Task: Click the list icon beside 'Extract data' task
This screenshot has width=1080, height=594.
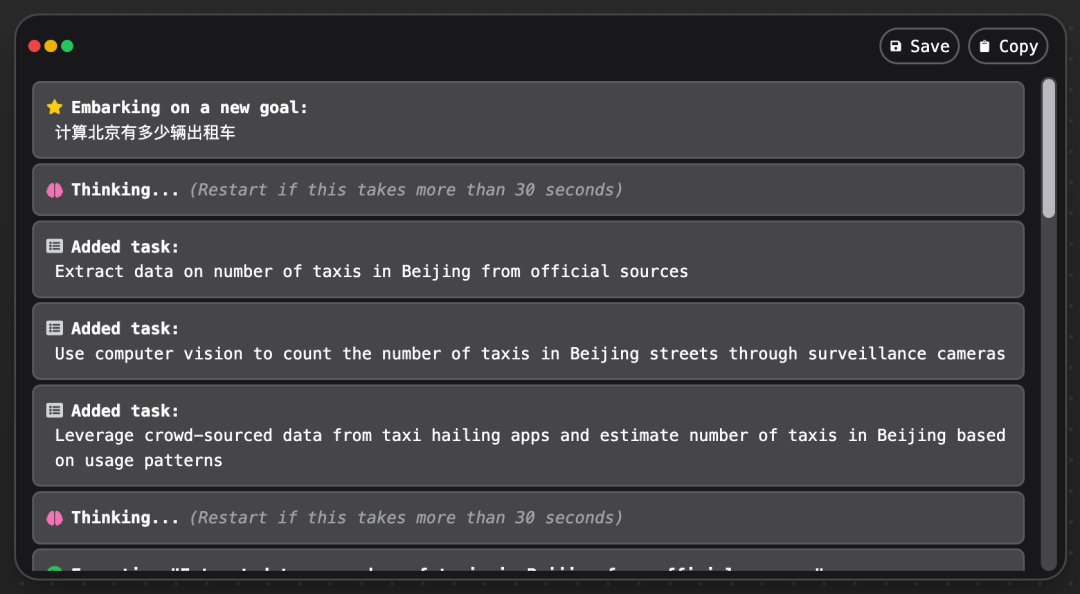Action: pos(54,246)
